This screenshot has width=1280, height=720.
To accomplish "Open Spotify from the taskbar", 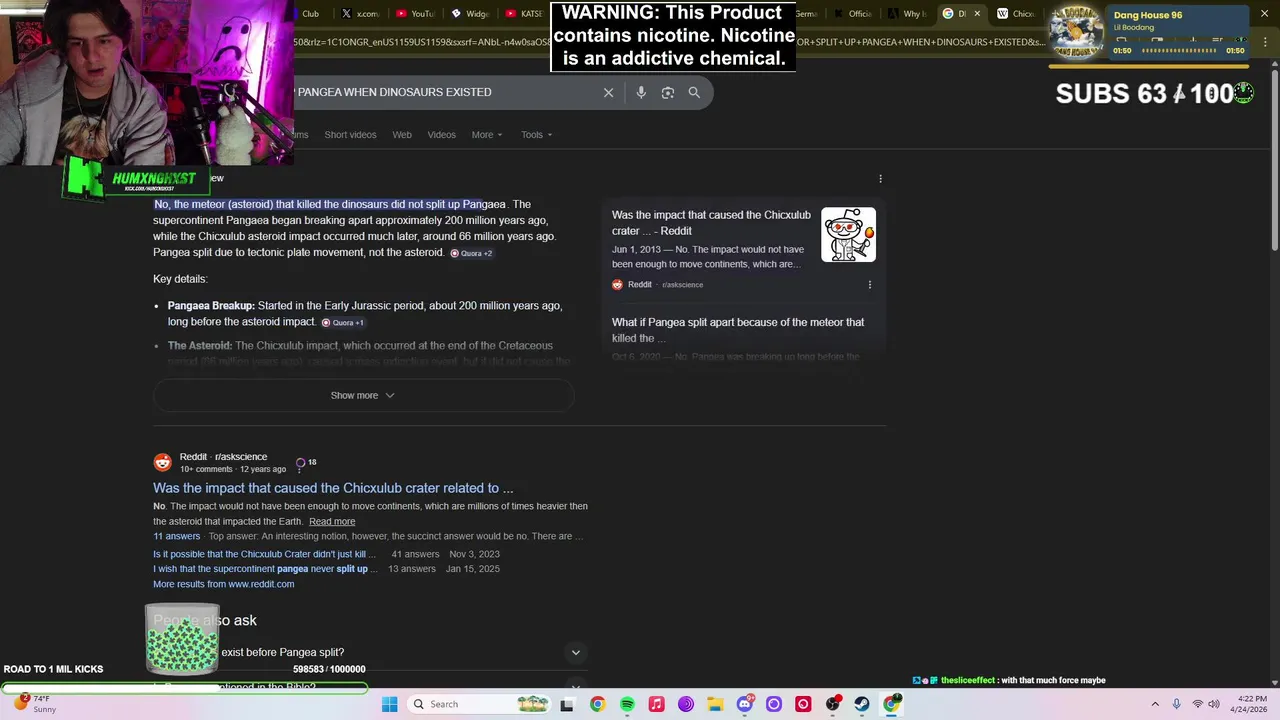I will point(627,704).
